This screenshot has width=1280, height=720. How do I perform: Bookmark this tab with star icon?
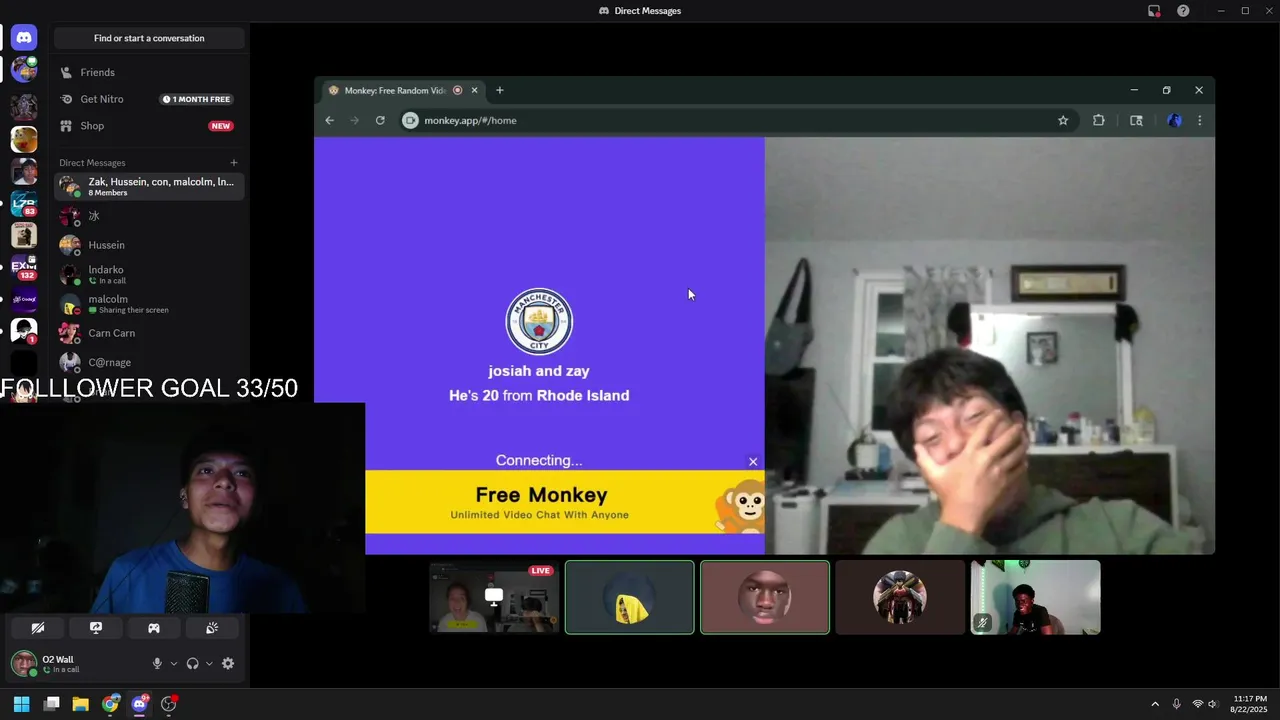1063,120
